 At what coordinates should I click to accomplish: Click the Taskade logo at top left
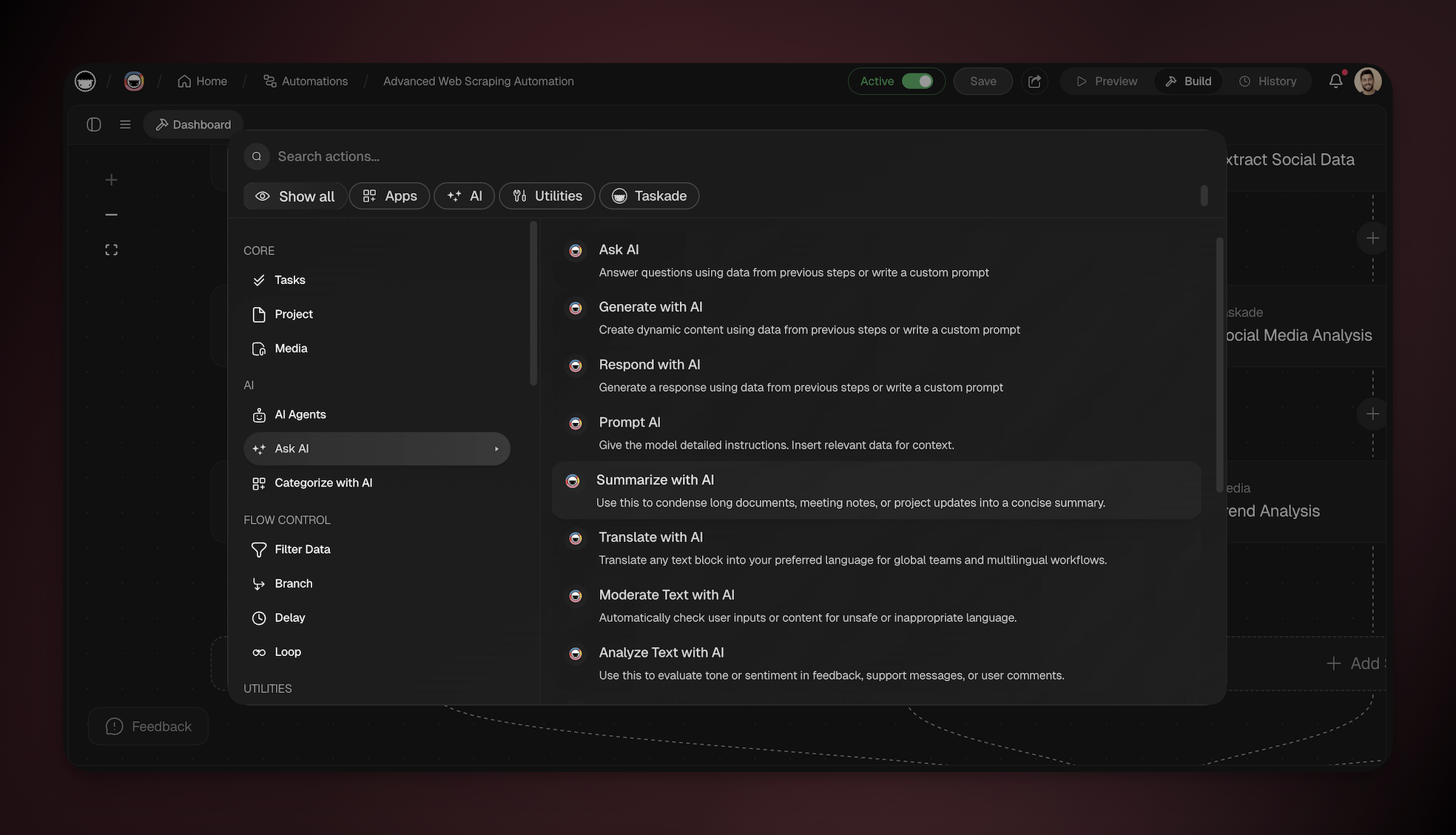[85, 81]
